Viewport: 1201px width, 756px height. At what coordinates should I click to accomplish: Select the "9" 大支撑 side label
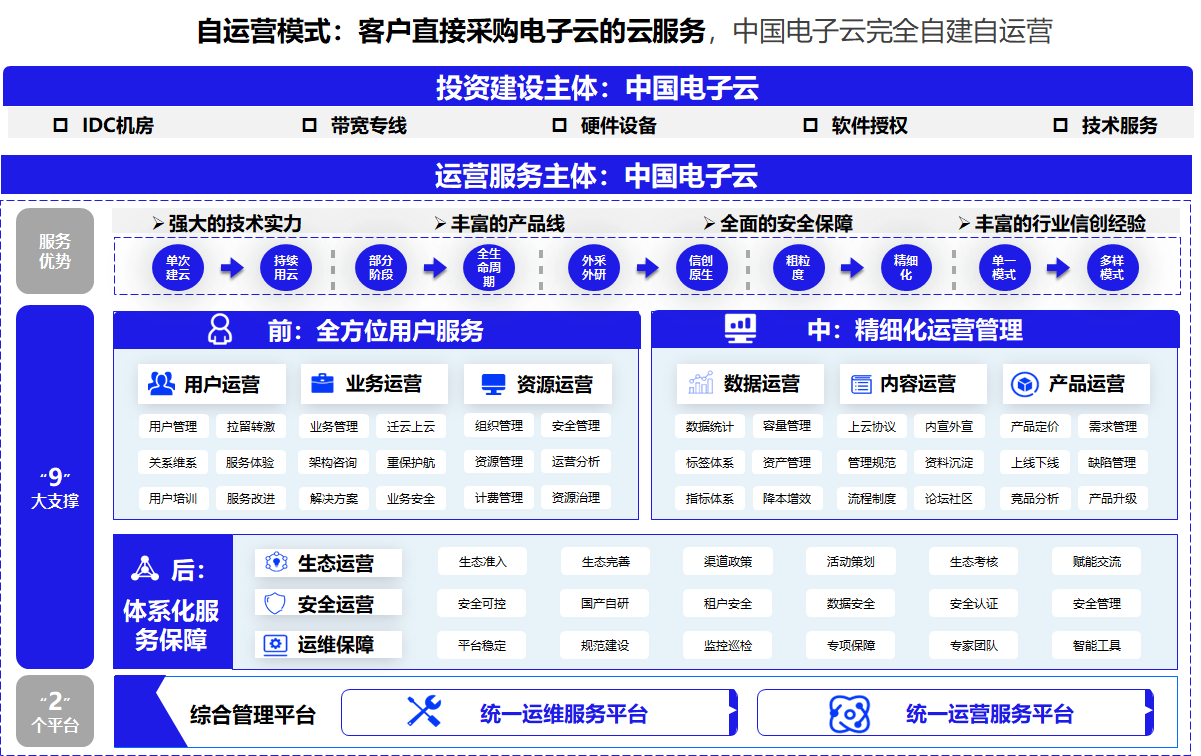click(55, 487)
